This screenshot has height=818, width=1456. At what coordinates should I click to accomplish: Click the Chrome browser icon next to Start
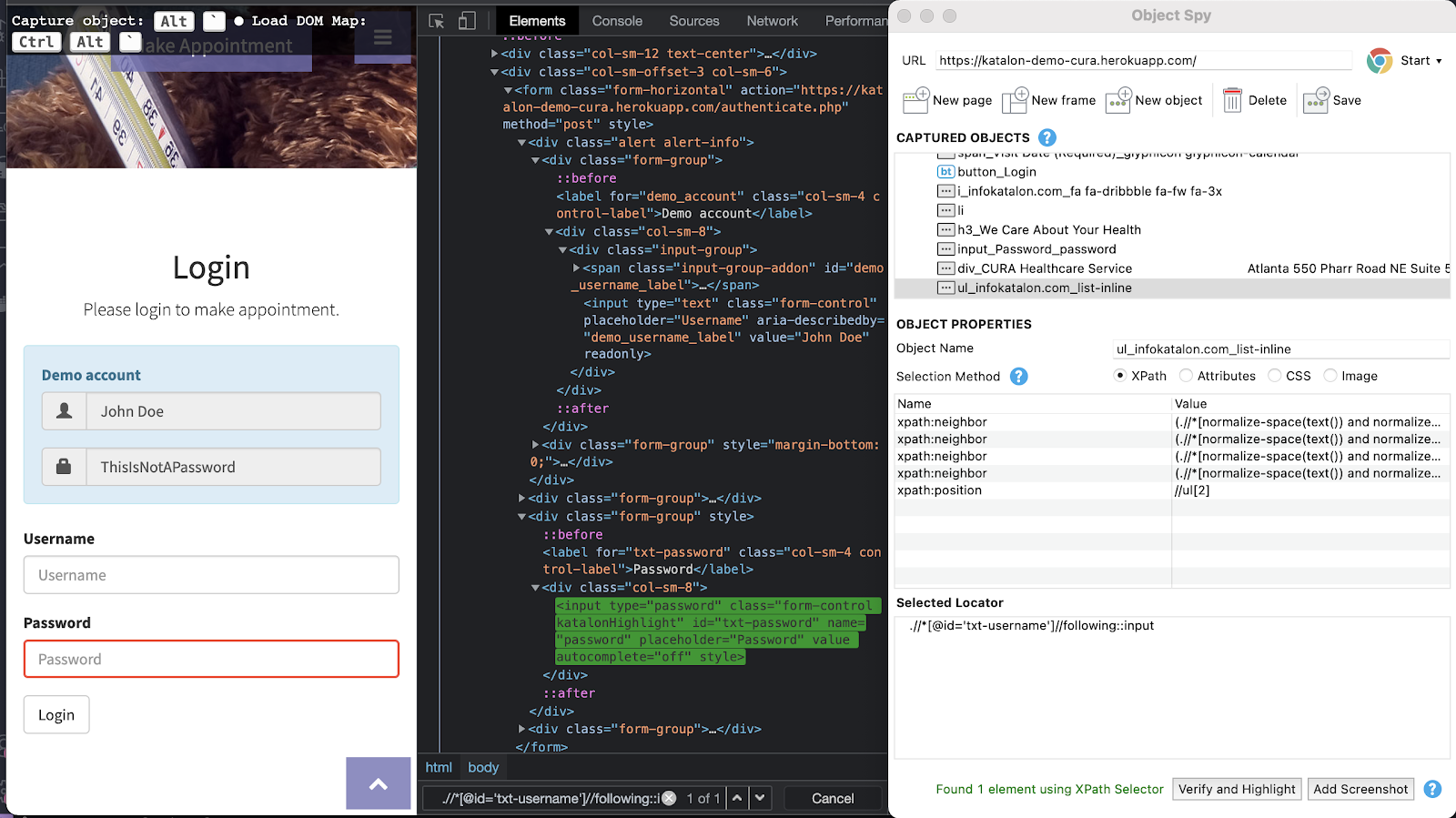1380,61
